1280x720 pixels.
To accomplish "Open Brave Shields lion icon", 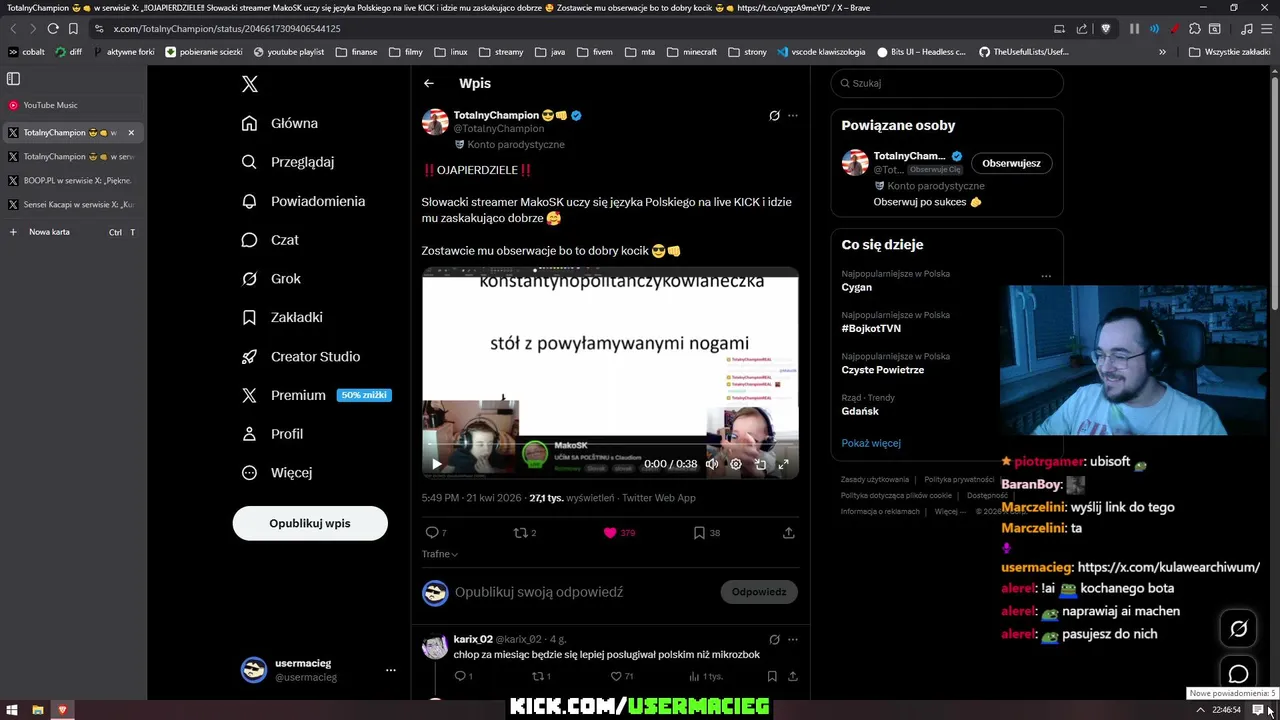I will click(x=1105, y=29).
